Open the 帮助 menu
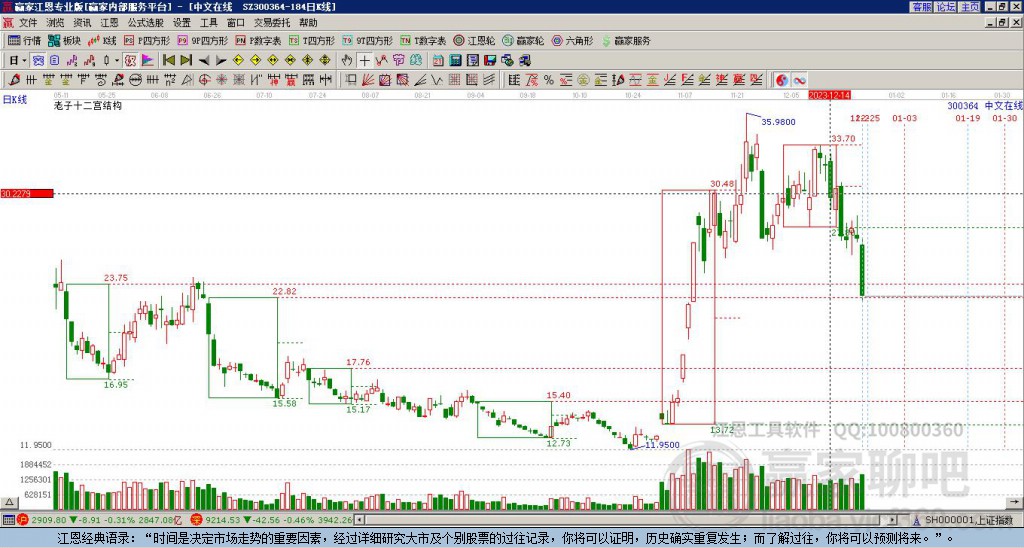The image size is (1024, 548). click(308, 23)
